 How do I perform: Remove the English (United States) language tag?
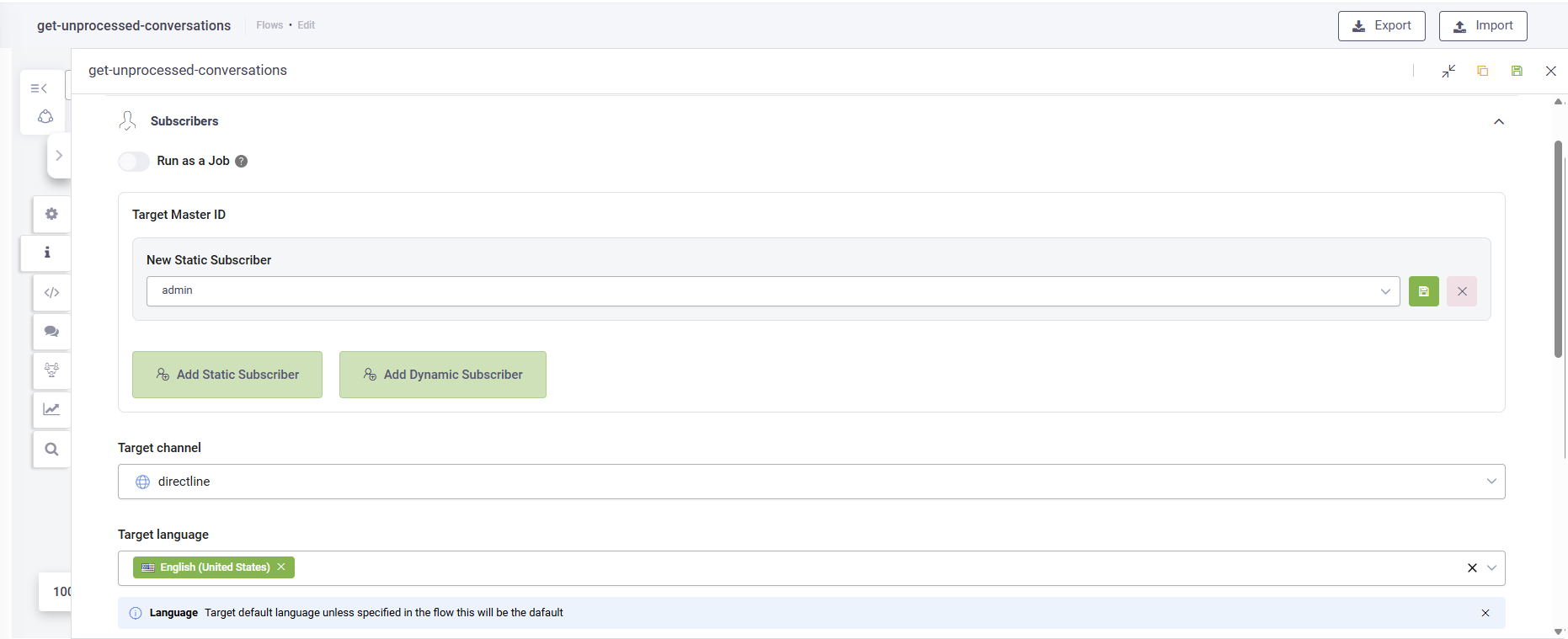pyautogui.click(x=281, y=567)
